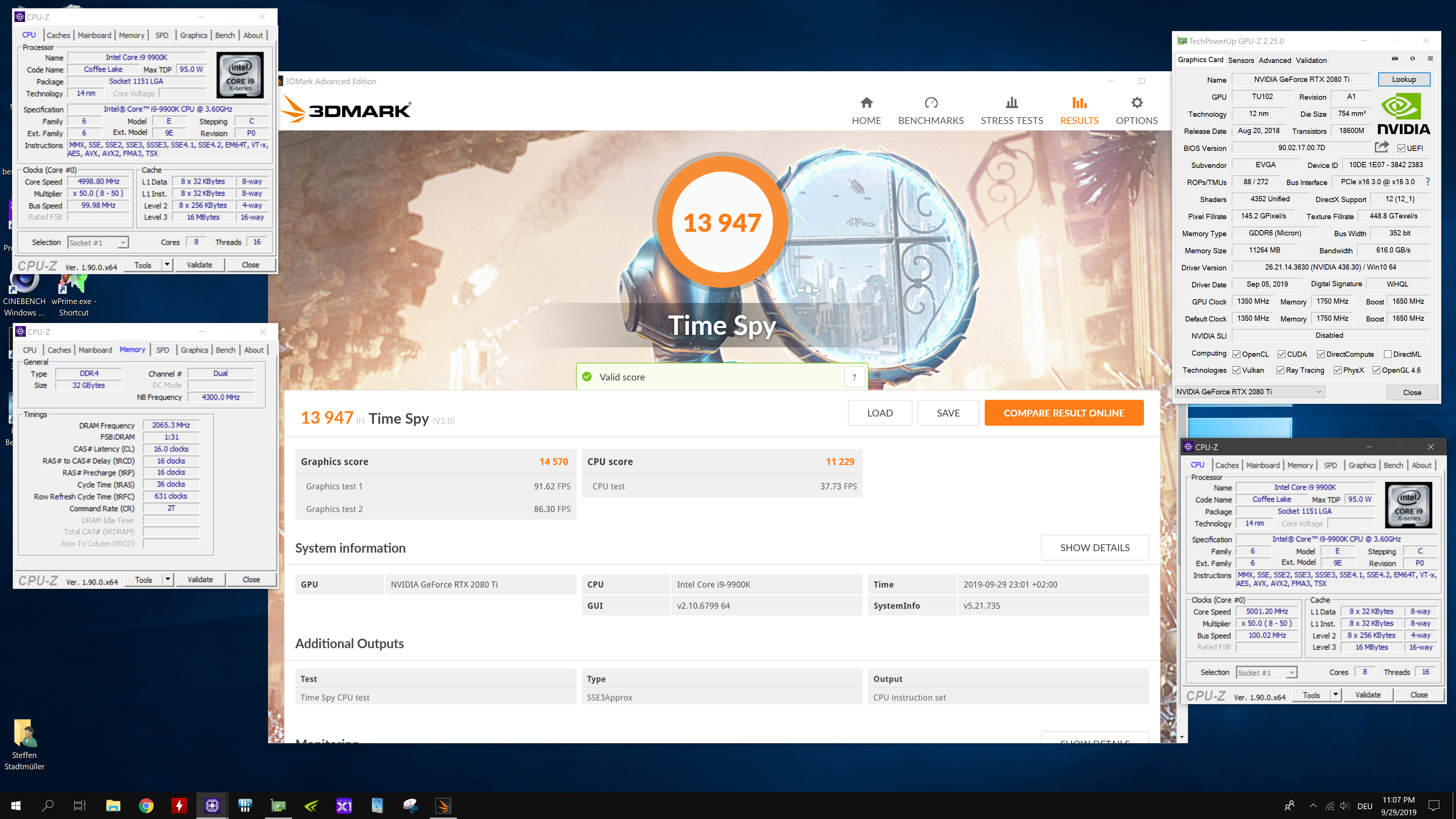The image size is (1456, 819).
Task: Toggle the OpenCL checkbox
Action: (1236, 355)
